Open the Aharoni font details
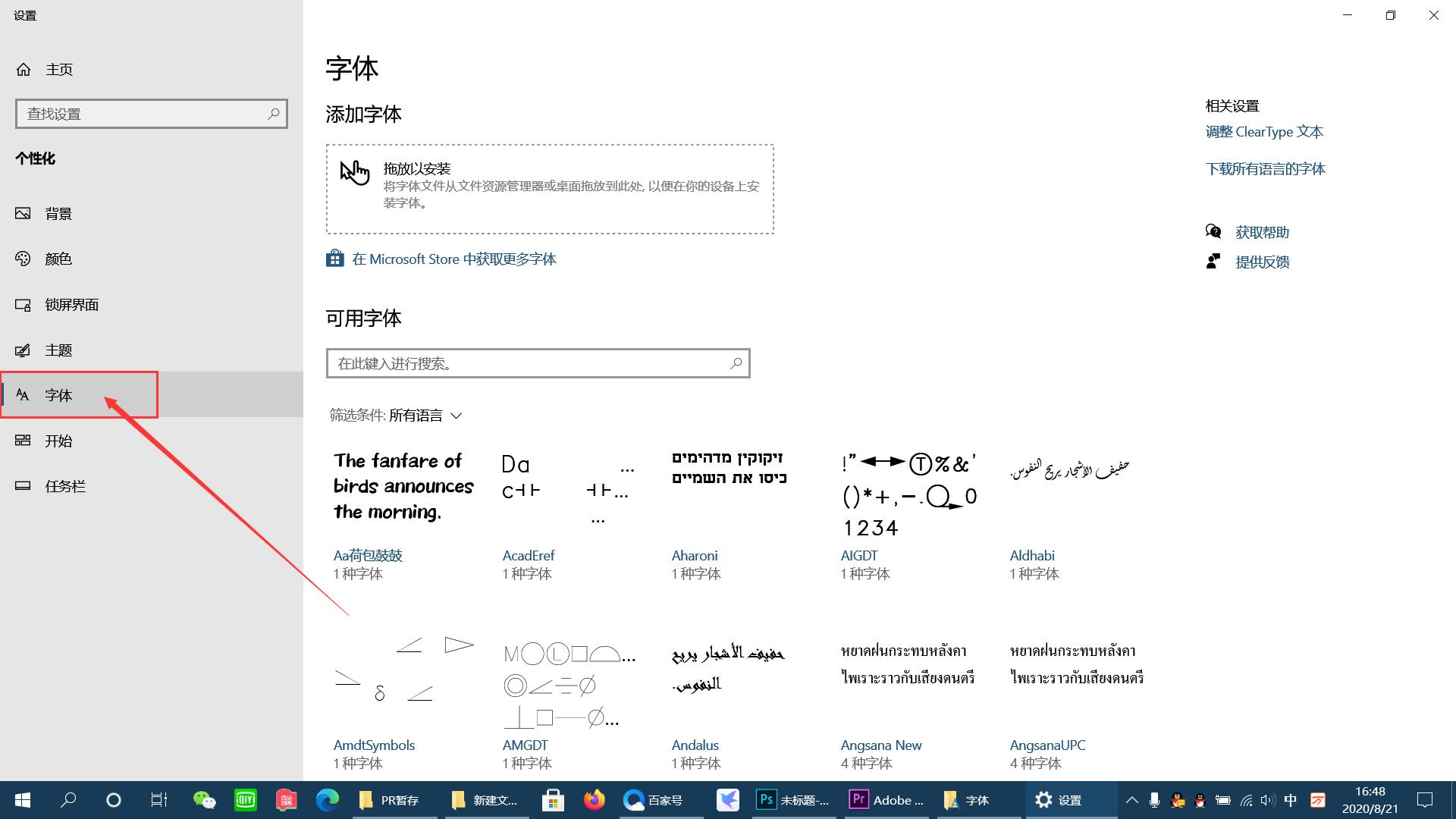This screenshot has width=1456, height=819. click(x=695, y=555)
